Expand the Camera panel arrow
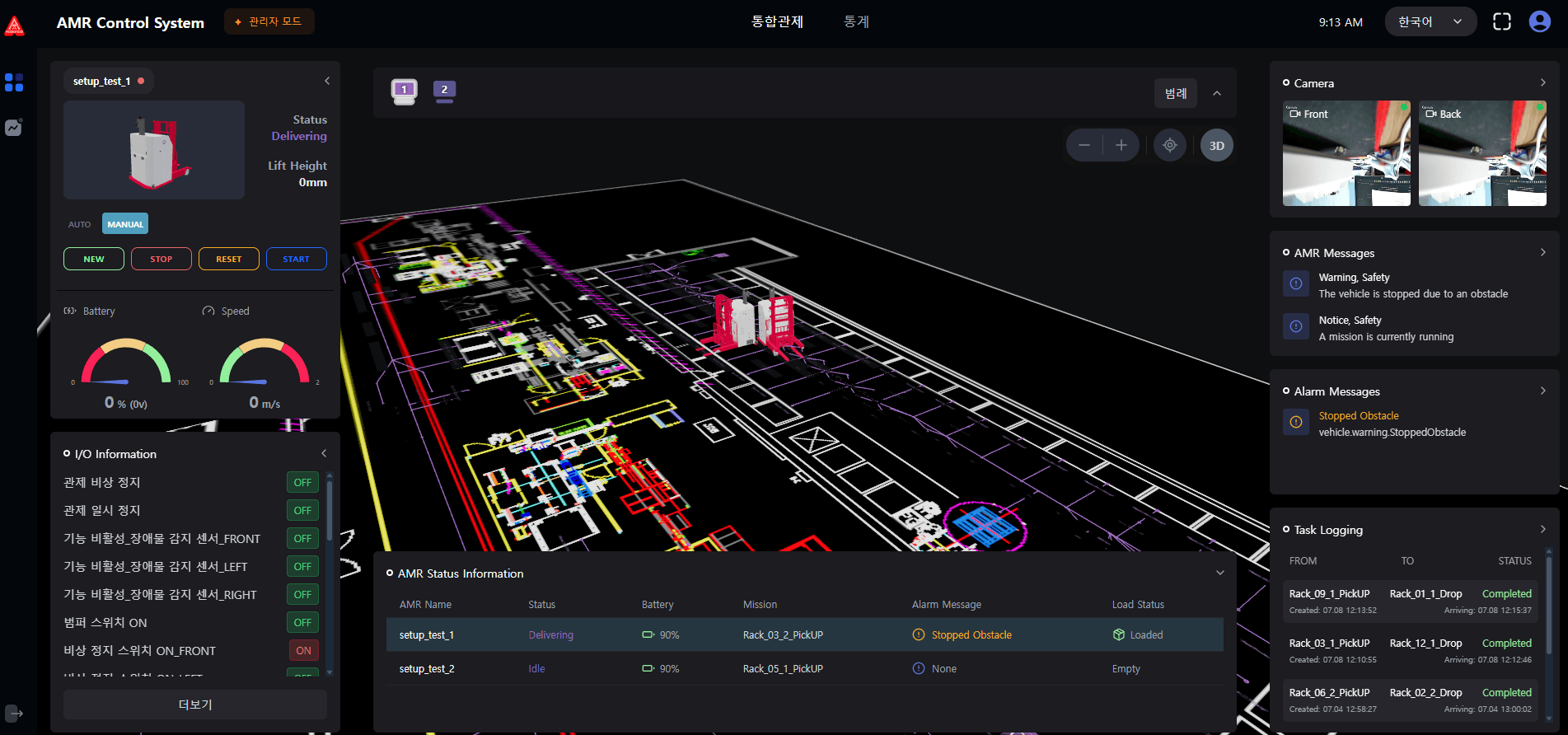This screenshot has height=735, width=1568. [x=1542, y=83]
